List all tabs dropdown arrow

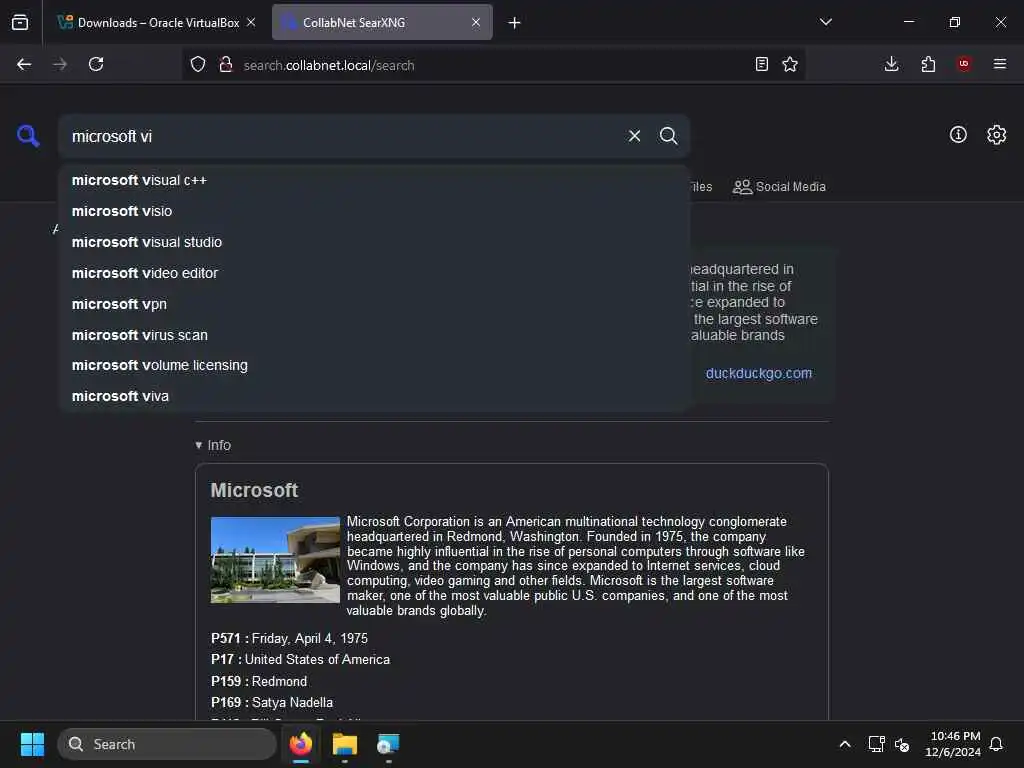[x=825, y=22]
